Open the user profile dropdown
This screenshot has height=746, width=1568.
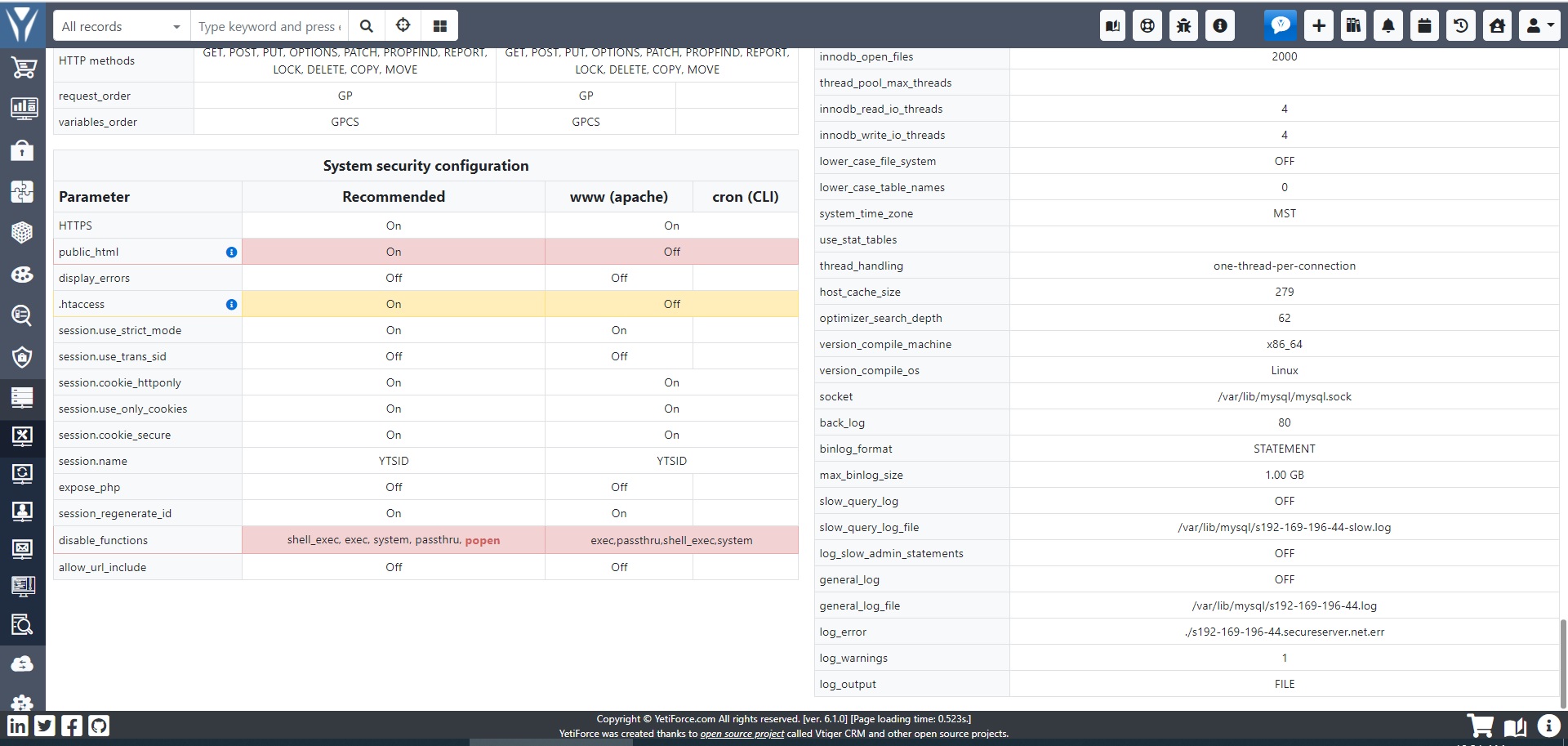(x=1539, y=25)
